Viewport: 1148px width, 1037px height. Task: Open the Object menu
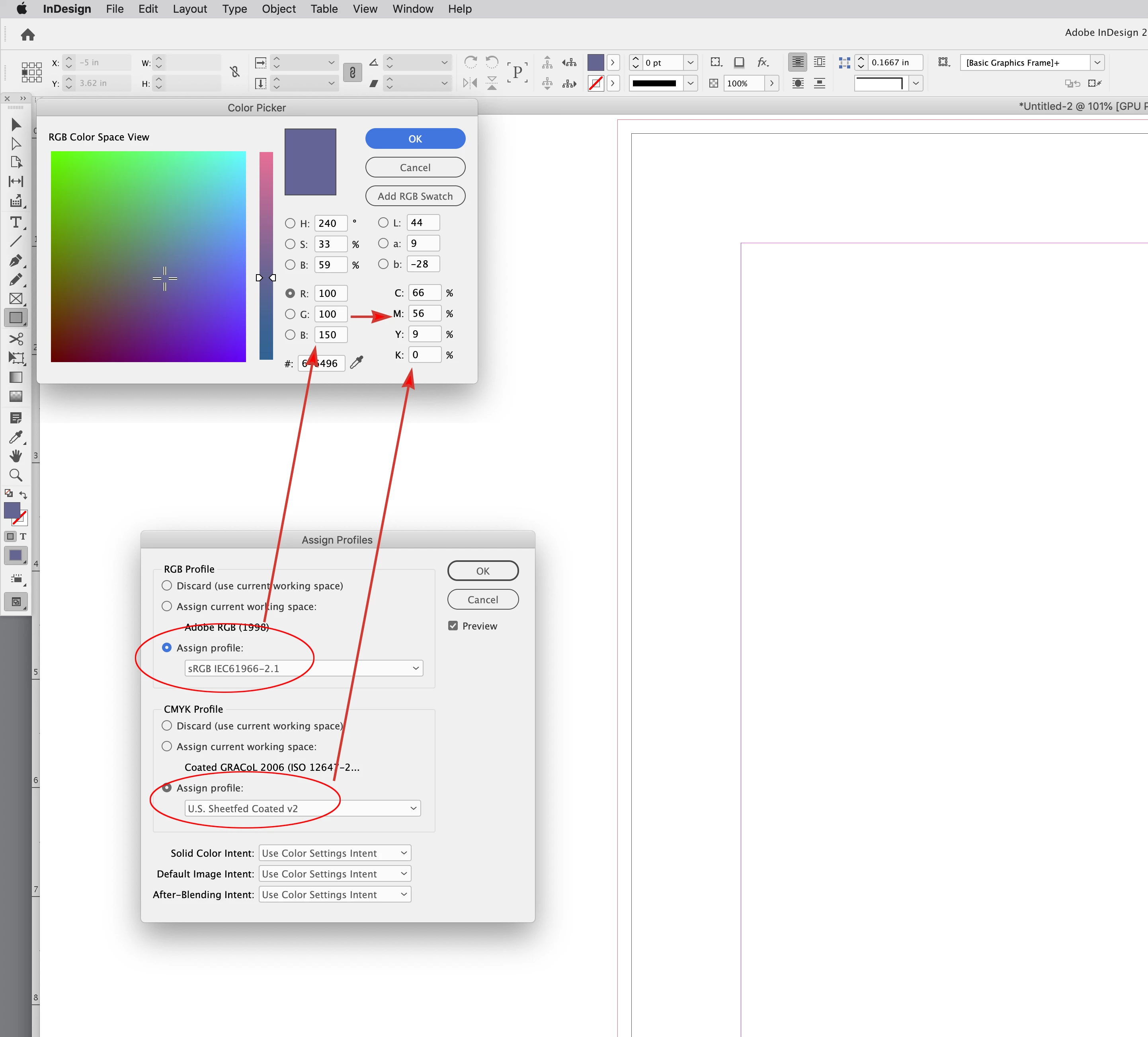[x=279, y=9]
